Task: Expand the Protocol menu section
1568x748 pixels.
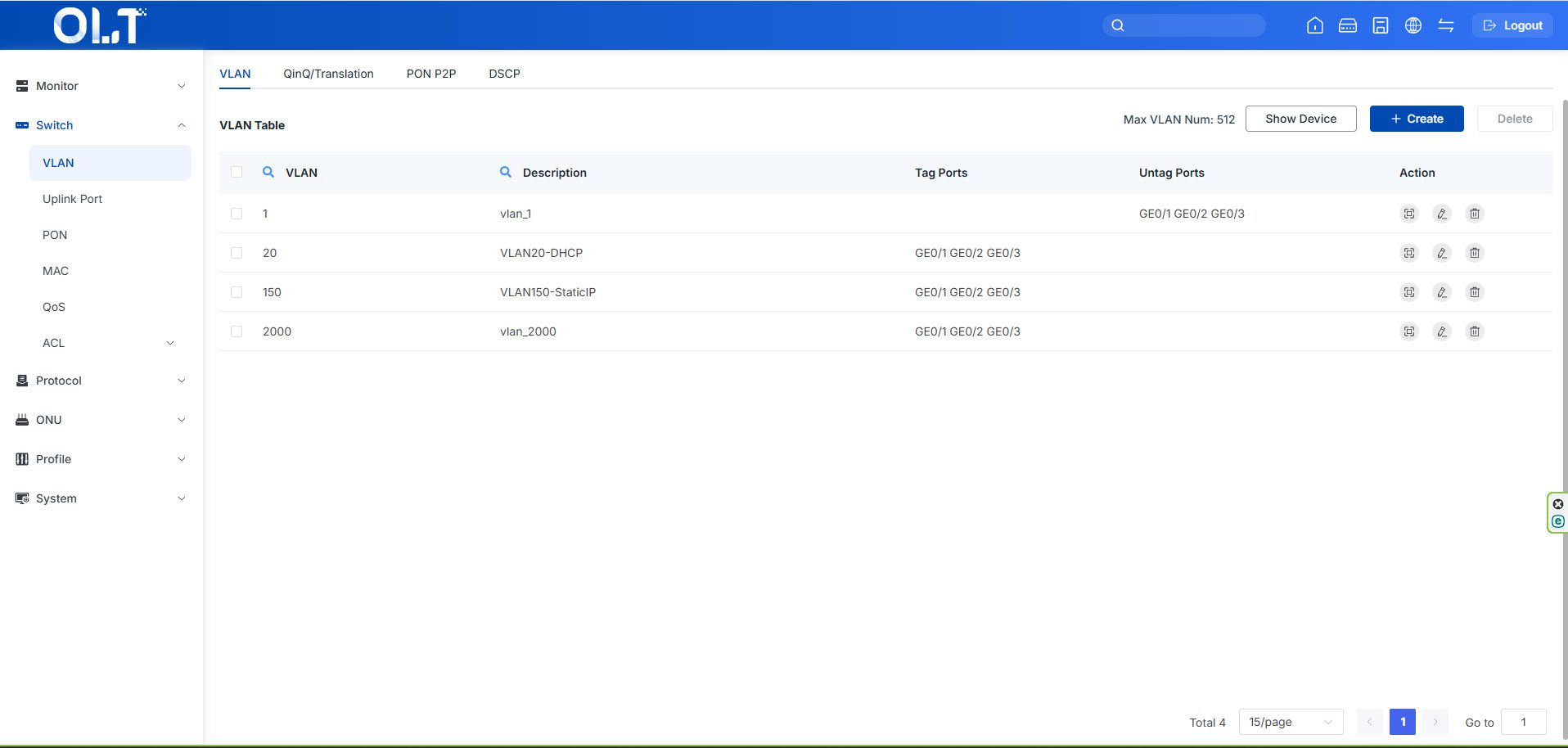Action: pos(101,381)
